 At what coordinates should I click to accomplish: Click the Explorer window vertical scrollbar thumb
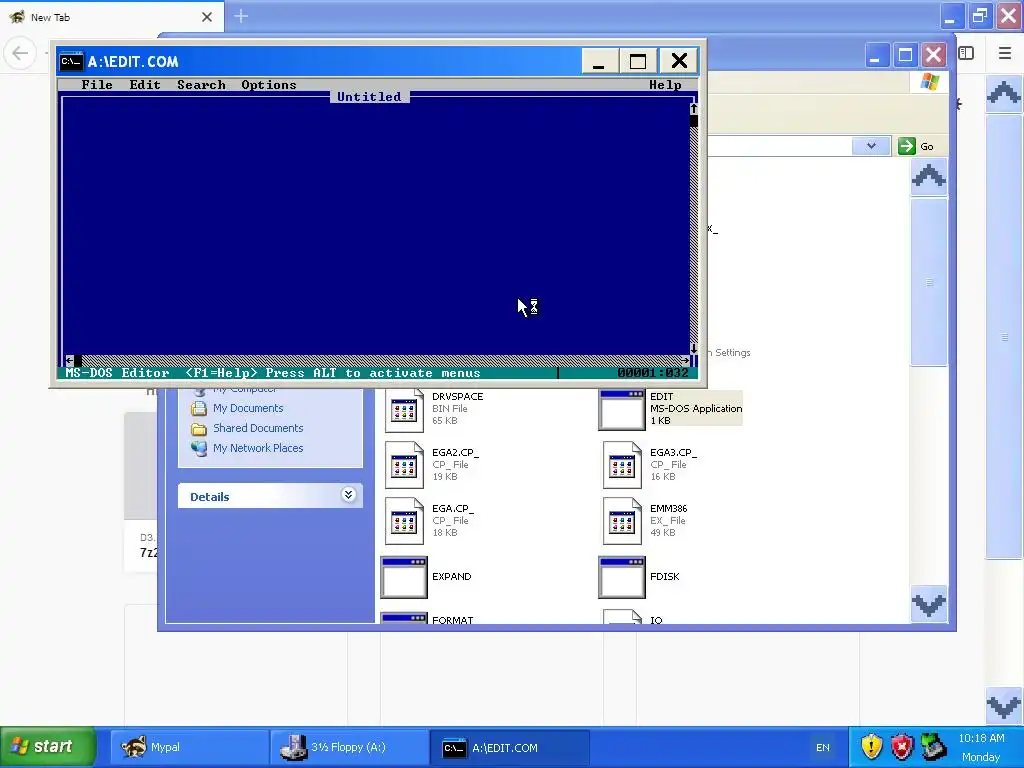tap(929, 282)
